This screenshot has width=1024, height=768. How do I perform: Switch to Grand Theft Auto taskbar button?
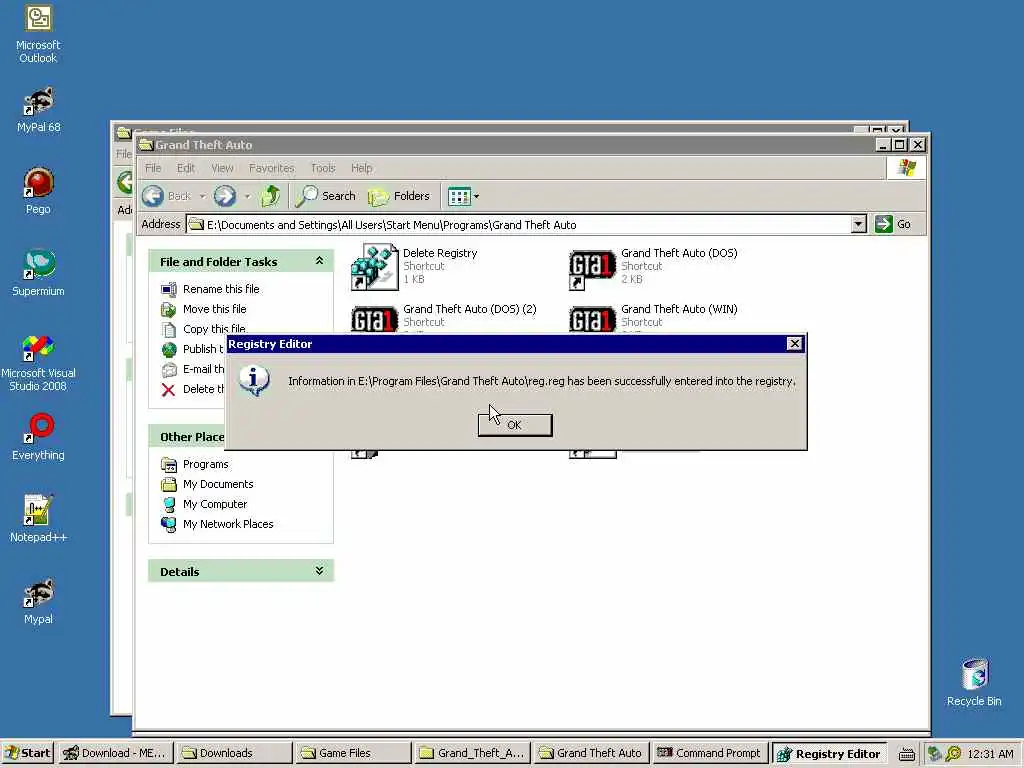point(590,753)
